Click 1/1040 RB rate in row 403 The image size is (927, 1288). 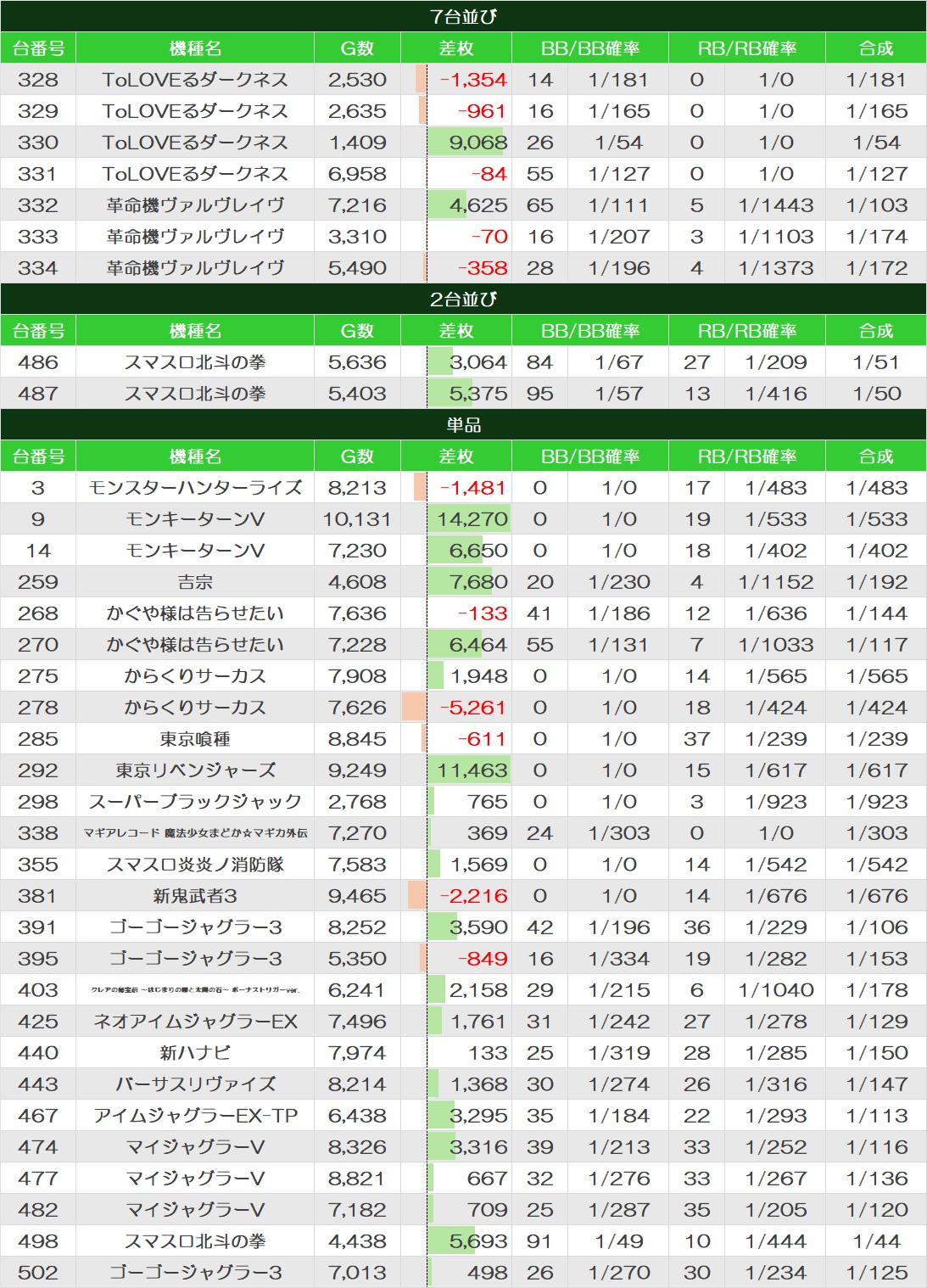pos(775,990)
